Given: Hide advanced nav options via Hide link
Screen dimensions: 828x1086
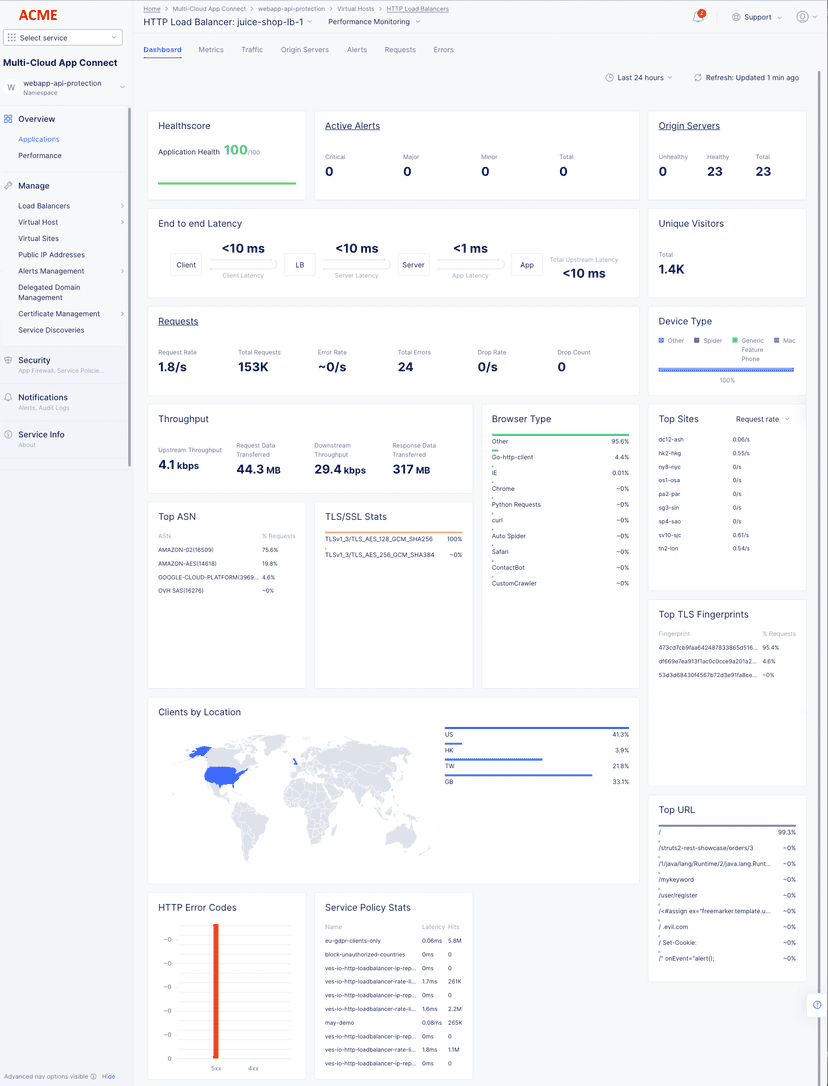Looking at the screenshot, I should (108, 1077).
